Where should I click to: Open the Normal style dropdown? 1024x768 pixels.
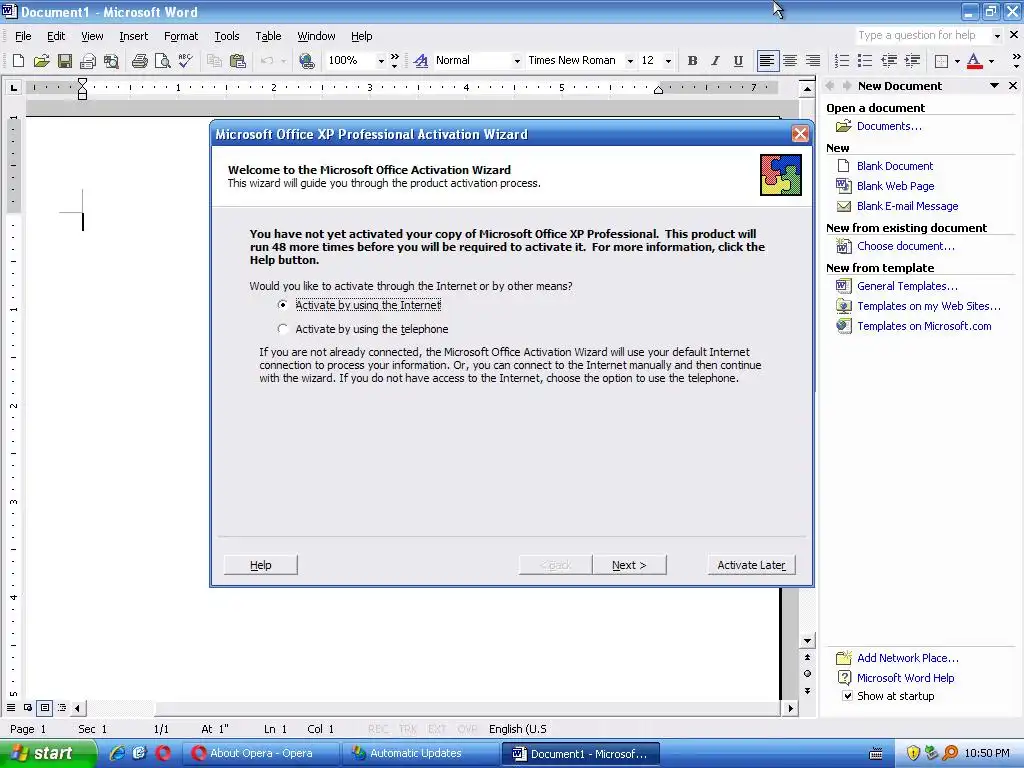[517, 61]
